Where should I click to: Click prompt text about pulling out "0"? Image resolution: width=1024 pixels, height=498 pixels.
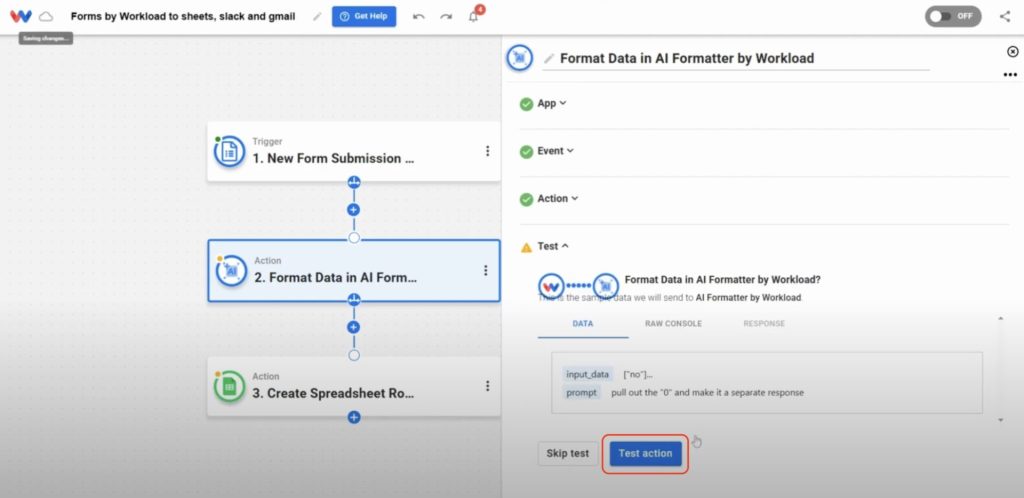pos(707,393)
